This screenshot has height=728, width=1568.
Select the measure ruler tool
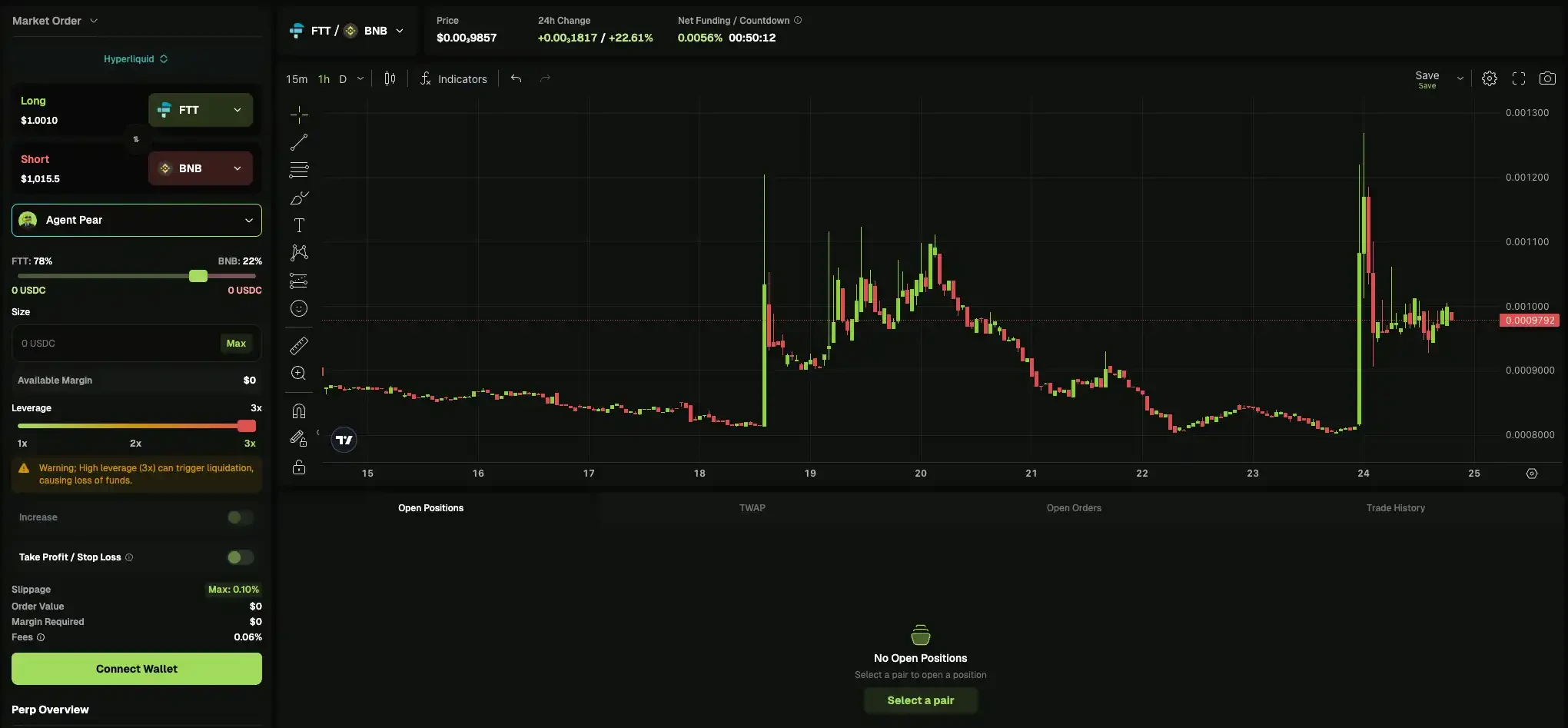click(x=299, y=345)
